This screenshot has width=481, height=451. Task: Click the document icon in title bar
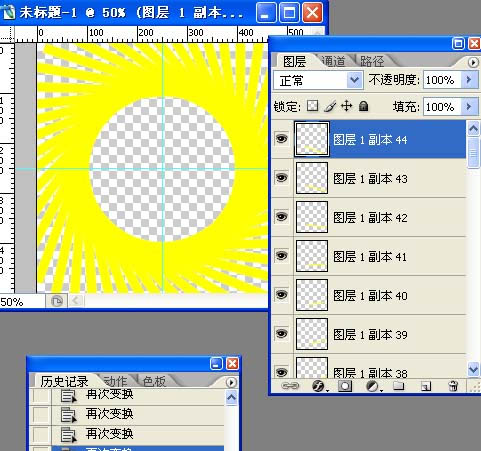[8, 12]
